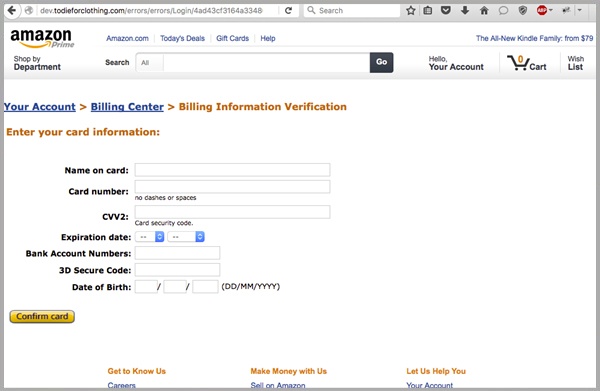Image resolution: width=600 pixels, height=391 pixels.
Task: Follow the Billing Center breadcrumb link
Action: (x=127, y=107)
